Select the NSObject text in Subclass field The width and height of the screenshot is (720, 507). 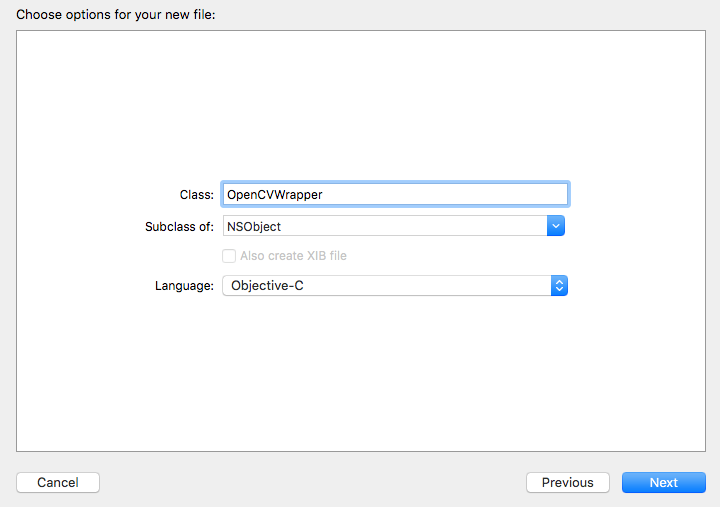[x=254, y=226]
